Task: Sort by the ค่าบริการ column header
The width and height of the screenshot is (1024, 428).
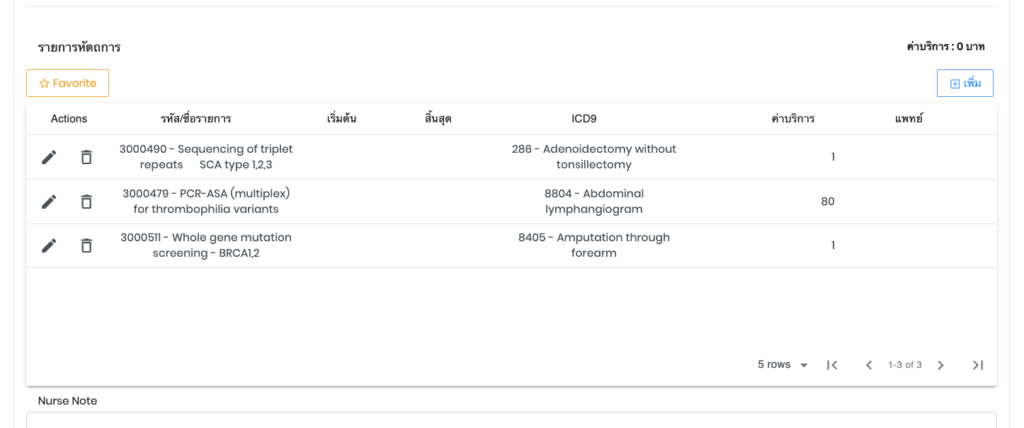Action: tap(792, 119)
